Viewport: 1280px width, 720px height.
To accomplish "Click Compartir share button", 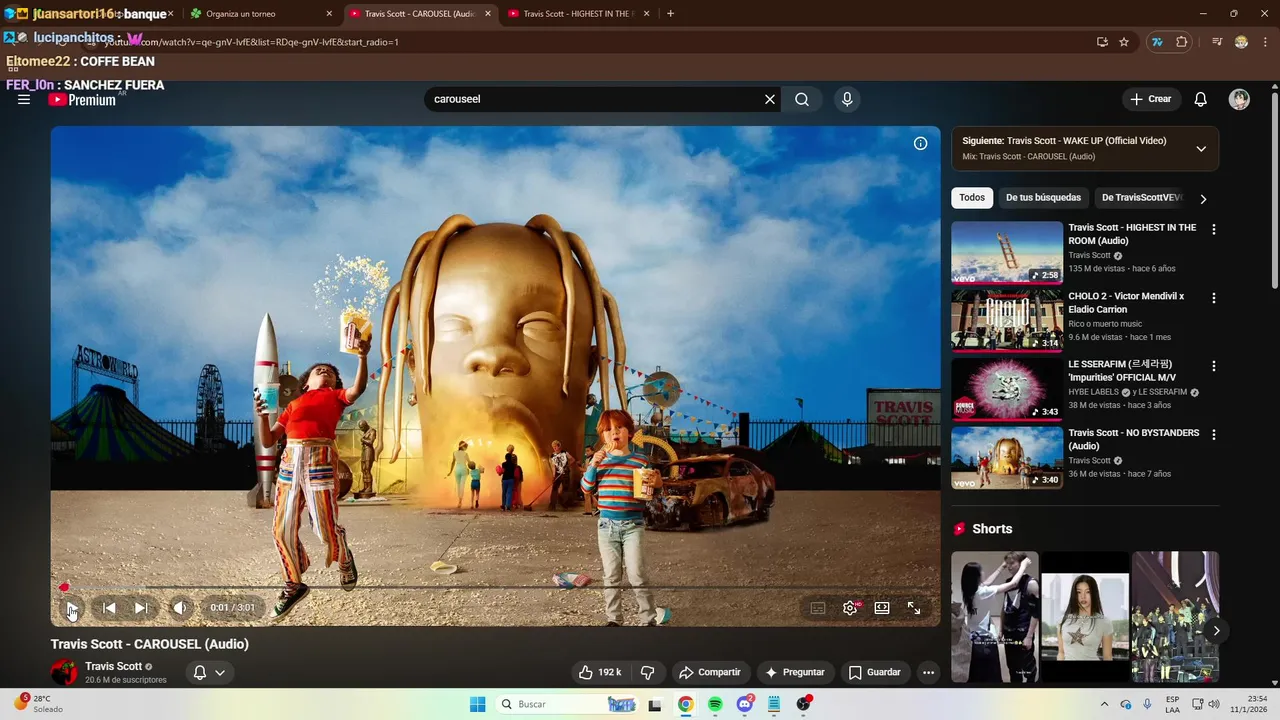I will pos(710,672).
